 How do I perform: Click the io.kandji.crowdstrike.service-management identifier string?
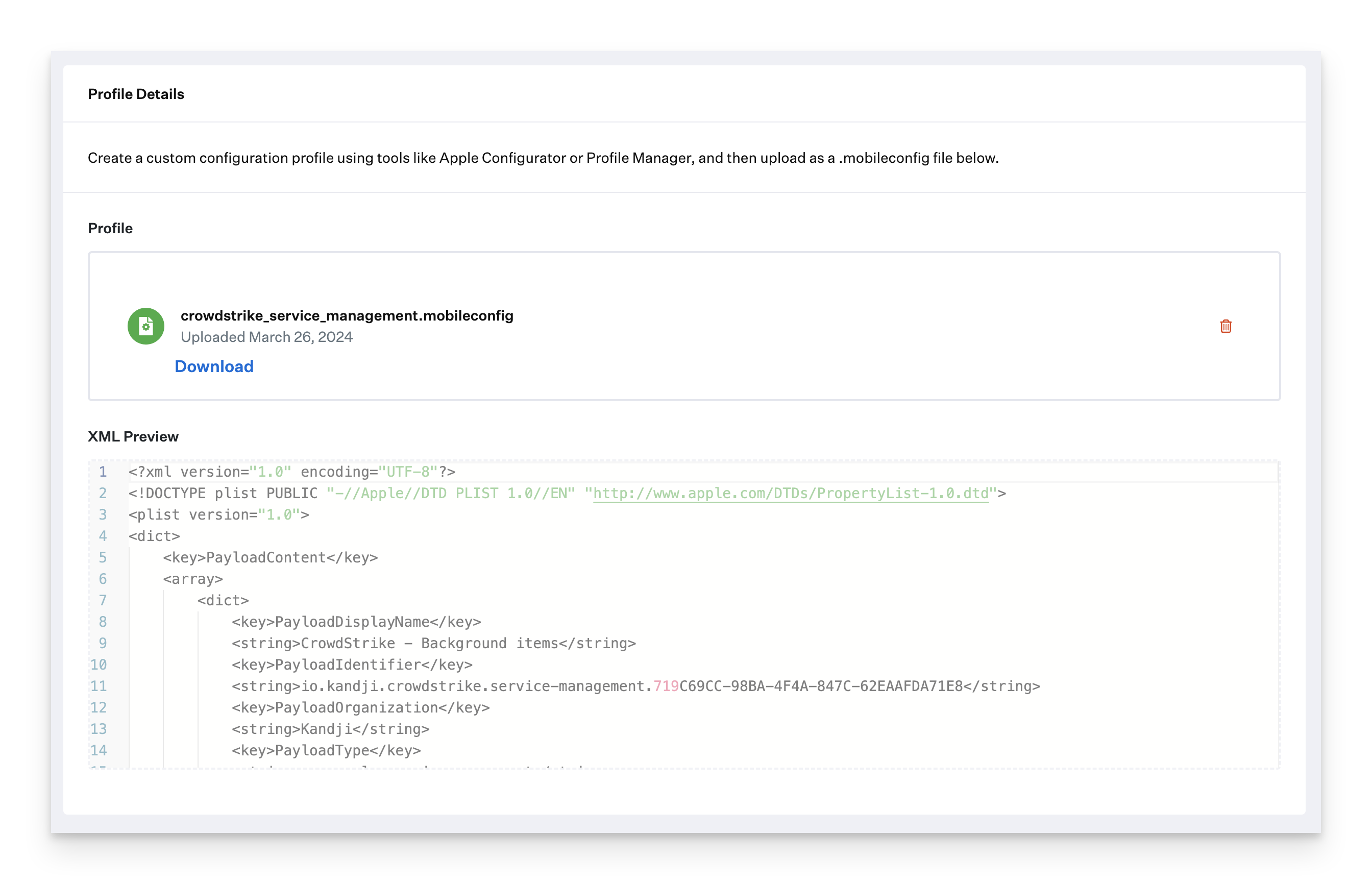(635, 686)
